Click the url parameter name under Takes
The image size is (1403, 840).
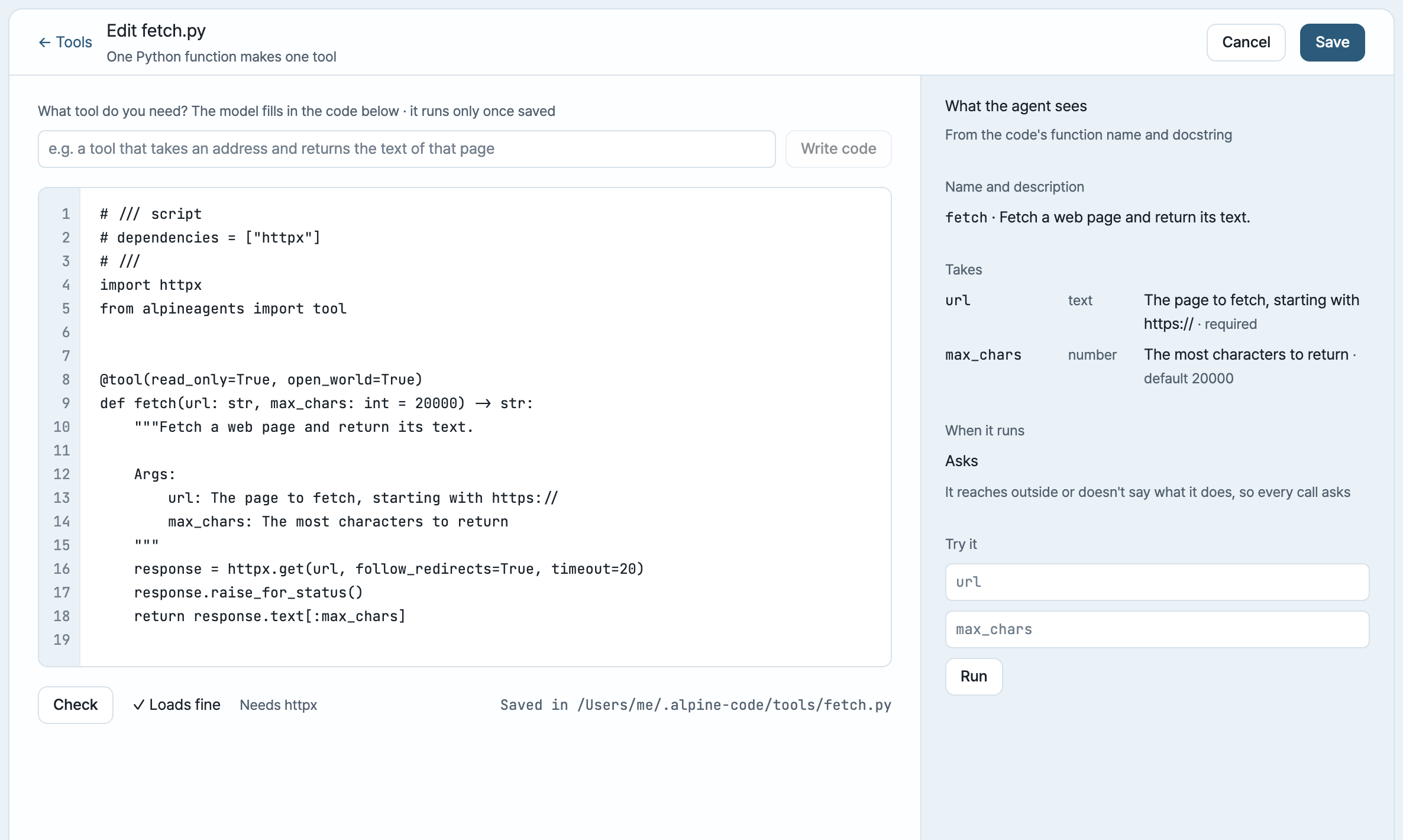[x=958, y=301]
